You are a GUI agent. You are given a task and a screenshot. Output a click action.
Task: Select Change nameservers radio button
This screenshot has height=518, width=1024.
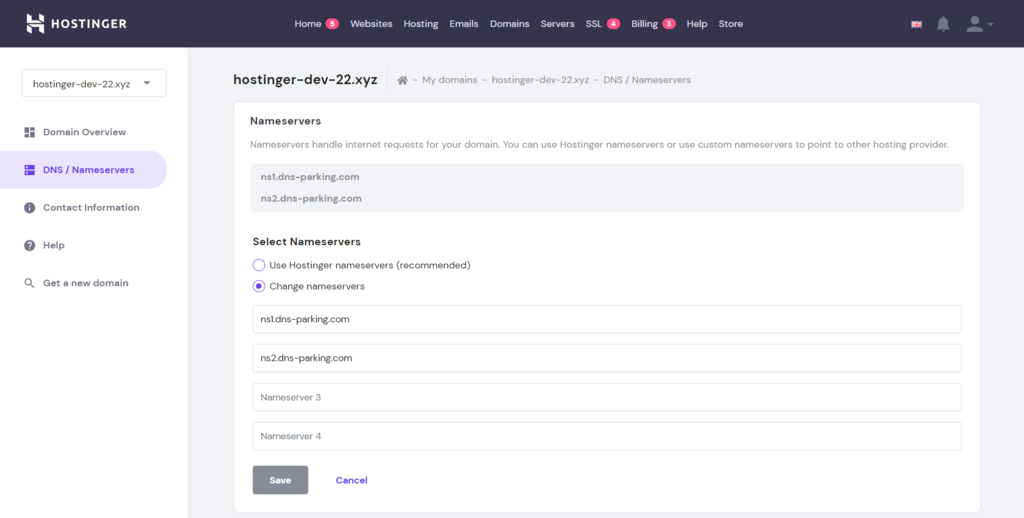pyautogui.click(x=259, y=286)
